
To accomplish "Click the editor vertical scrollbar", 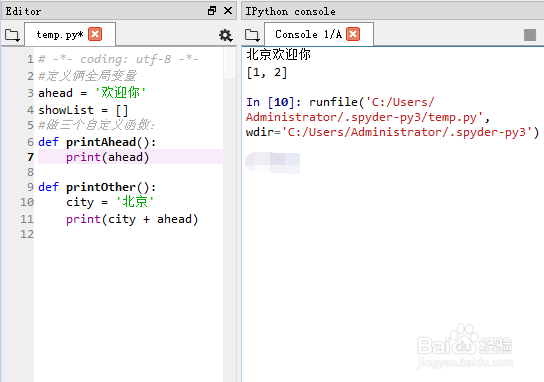I will tap(229, 214).
